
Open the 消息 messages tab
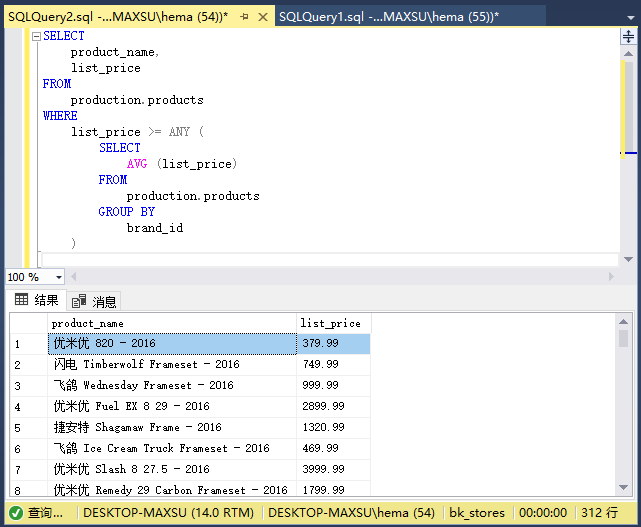94,302
